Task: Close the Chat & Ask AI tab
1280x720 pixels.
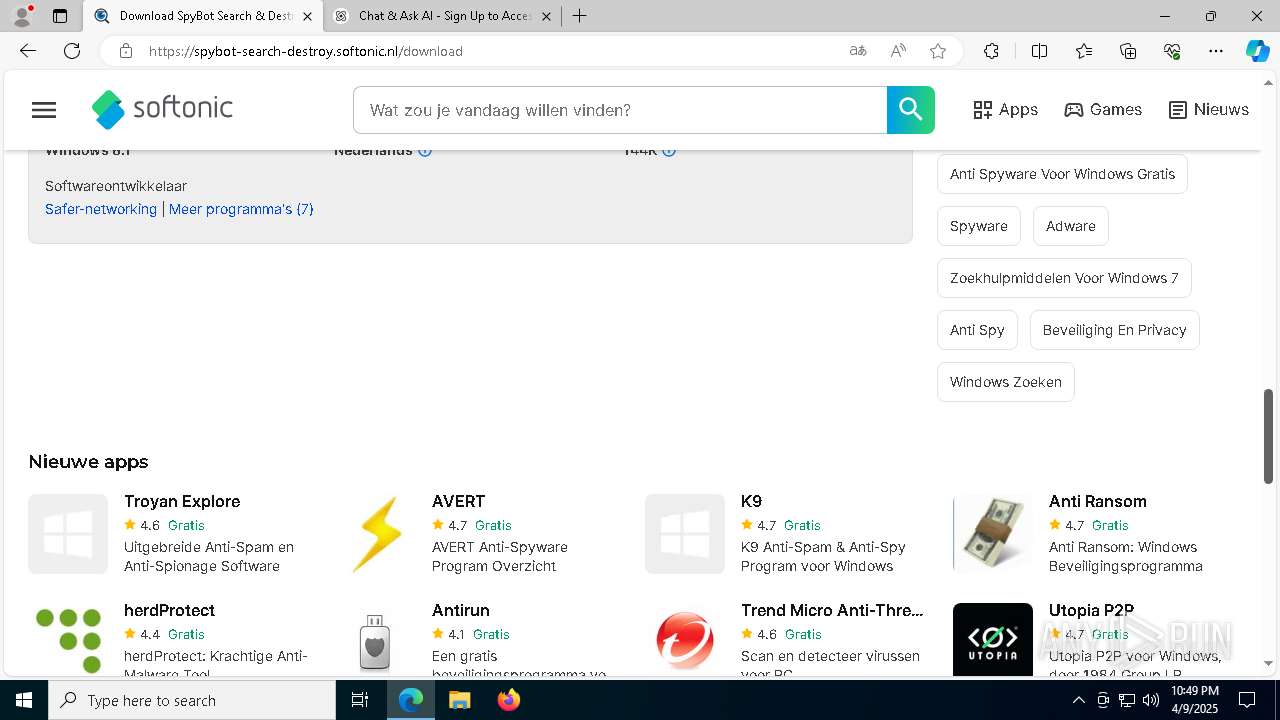Action: 546,16
